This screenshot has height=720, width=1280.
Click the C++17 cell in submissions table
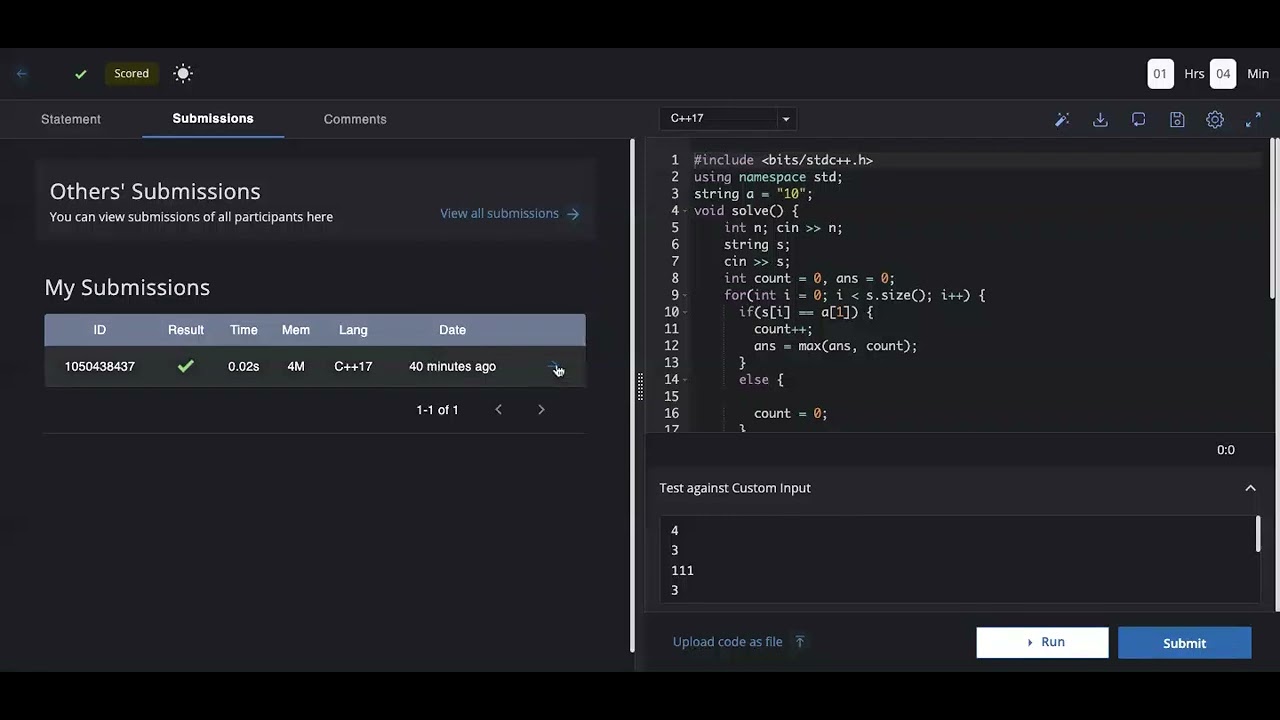tap(353, 366)
